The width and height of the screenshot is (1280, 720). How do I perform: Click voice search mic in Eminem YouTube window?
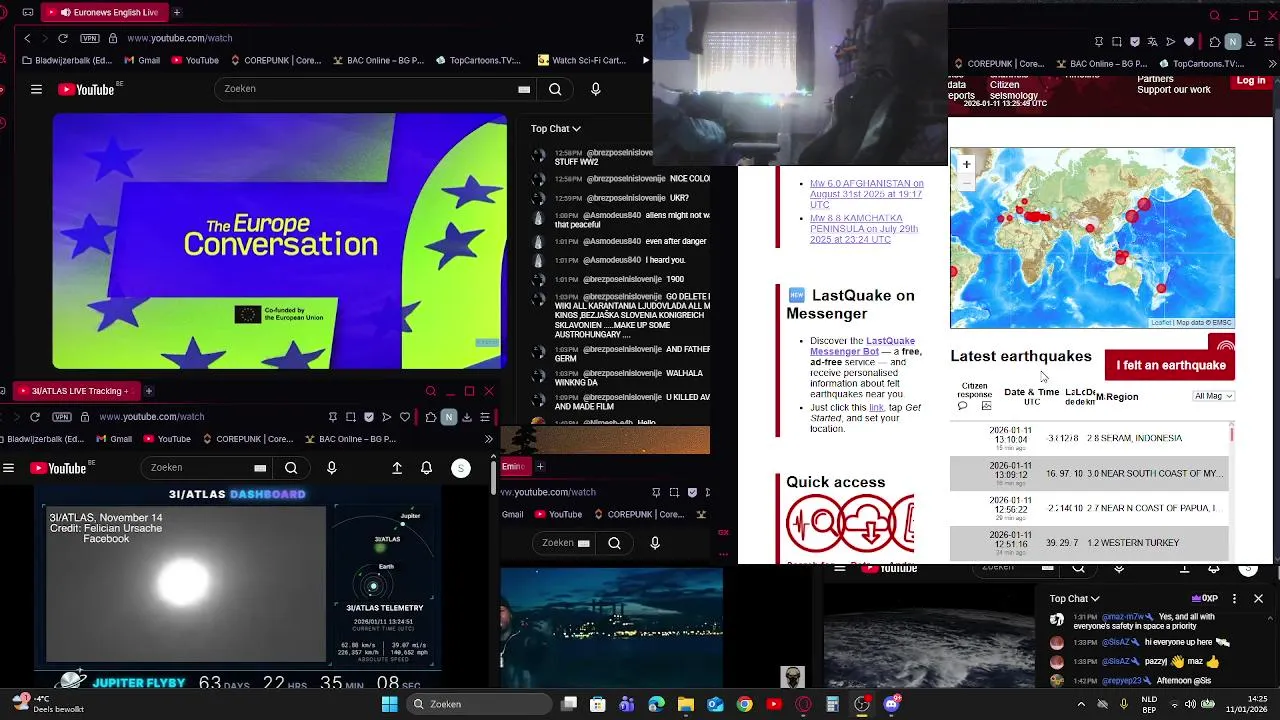655,543
